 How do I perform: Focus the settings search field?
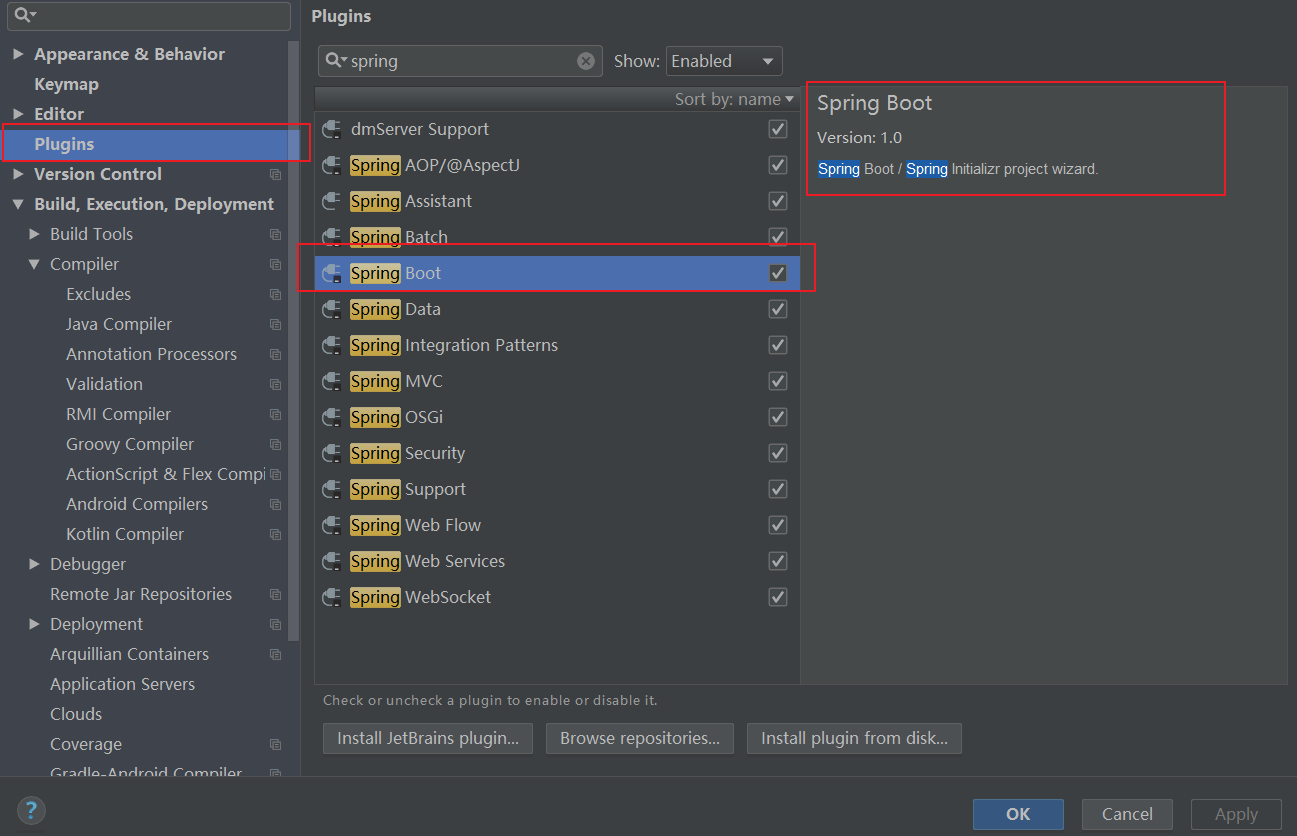[x=149, y=15]
